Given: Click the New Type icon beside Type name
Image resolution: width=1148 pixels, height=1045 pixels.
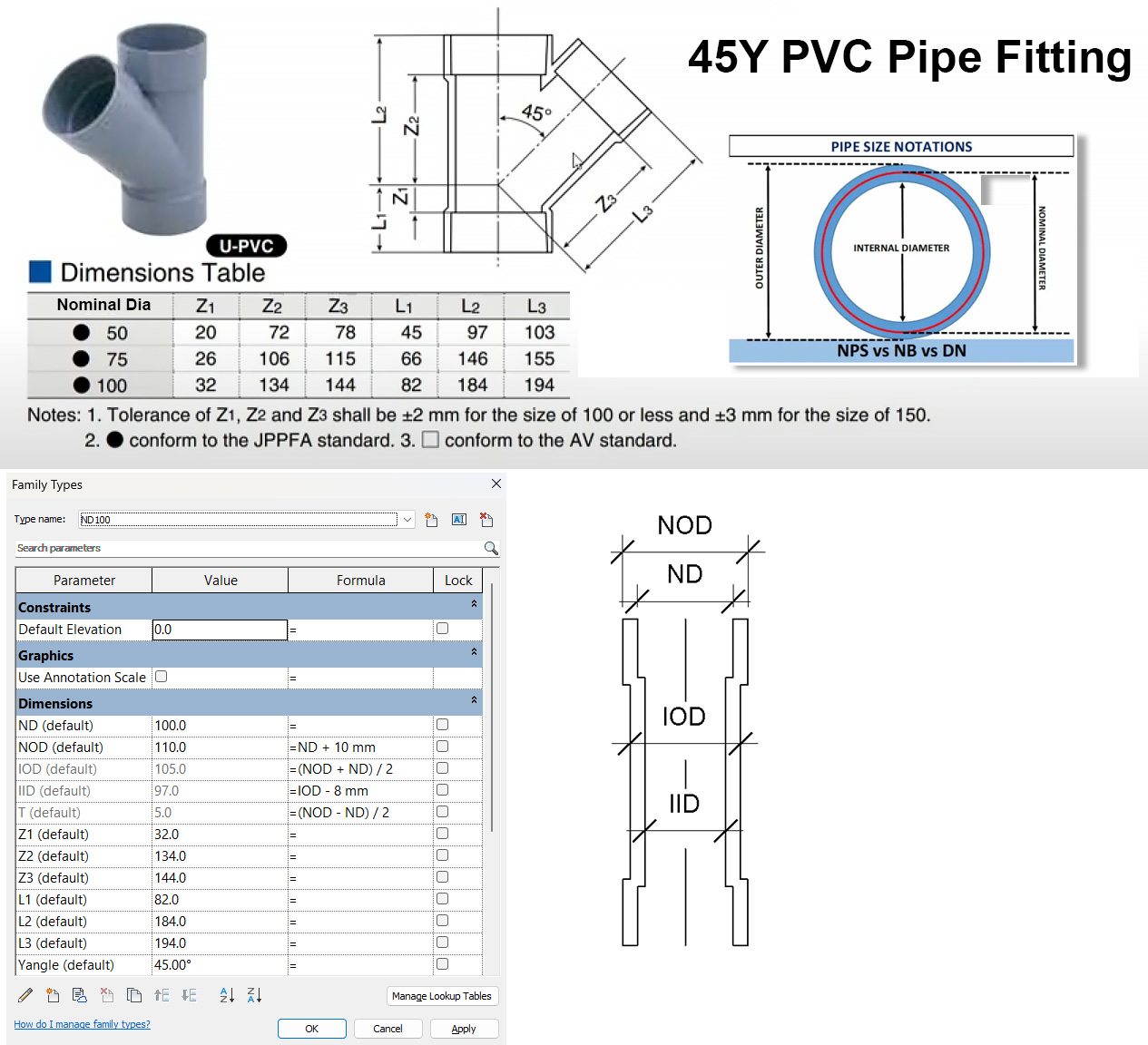Looking at the screenshot, I should (431, 520).
